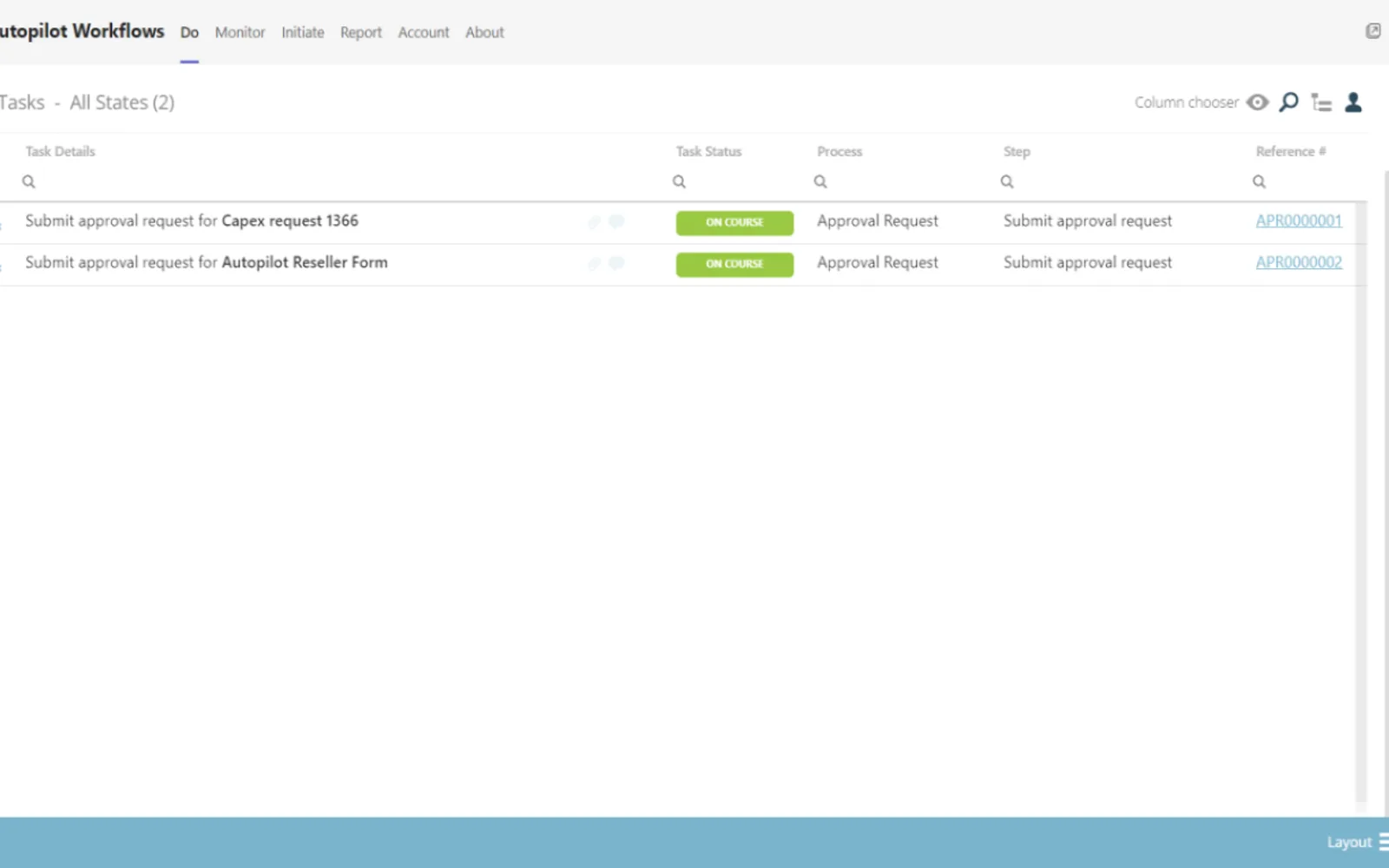Select task 'Submit approval request for Capex request 1366'
The image size is (1389, 868).
(x=191, y=220)
